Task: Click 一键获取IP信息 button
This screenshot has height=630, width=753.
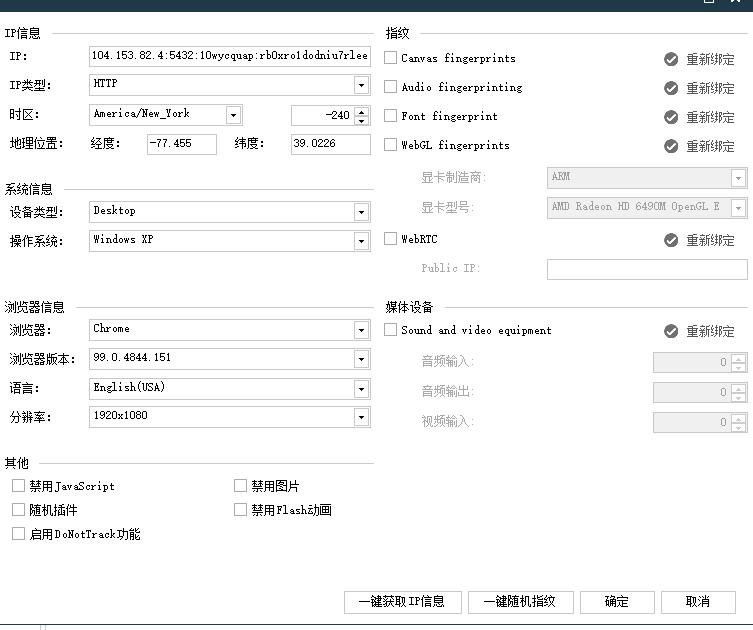Action: (402, 602)
